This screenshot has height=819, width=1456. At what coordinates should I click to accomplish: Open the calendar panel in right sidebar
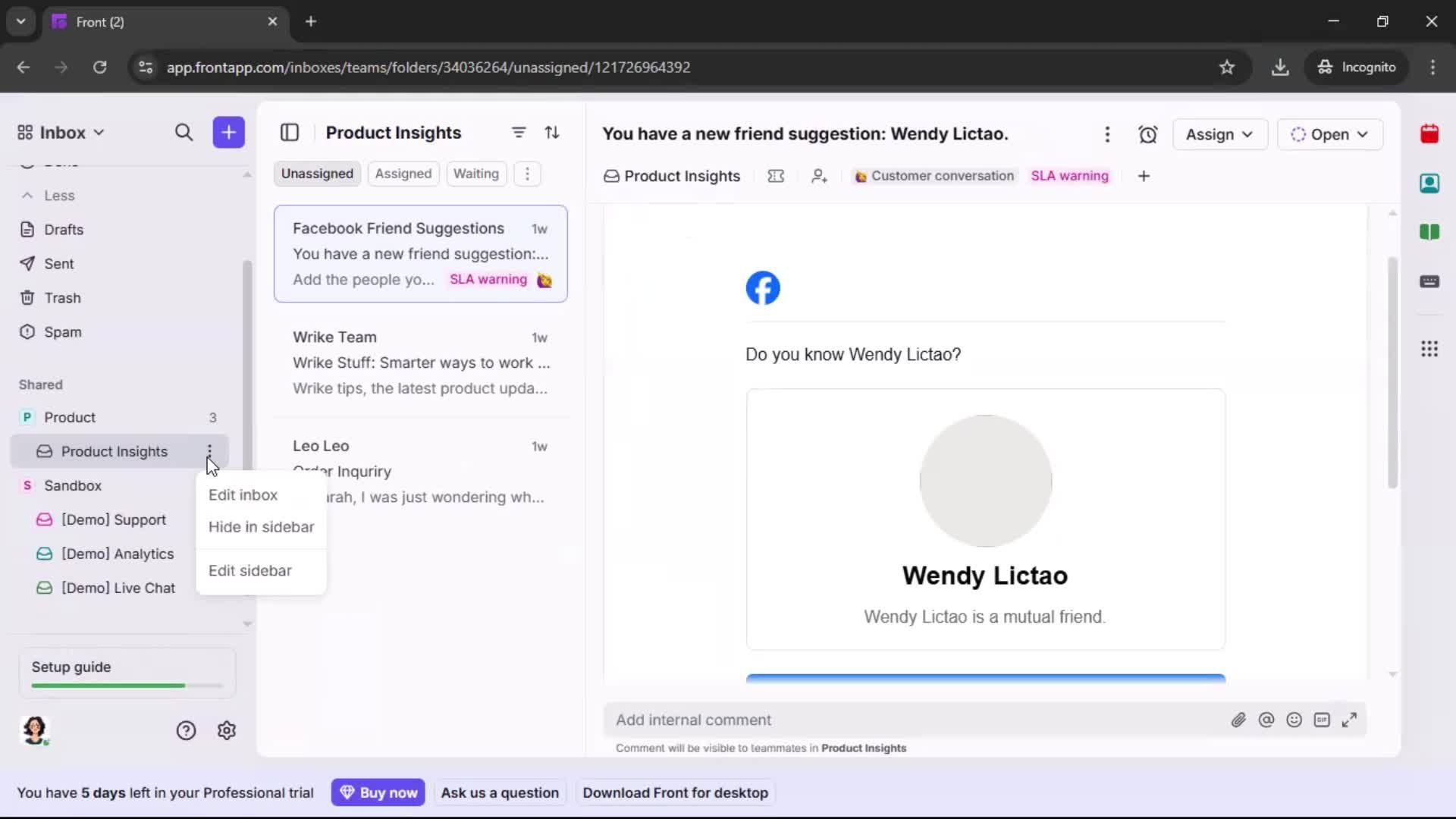[1430, 133]
